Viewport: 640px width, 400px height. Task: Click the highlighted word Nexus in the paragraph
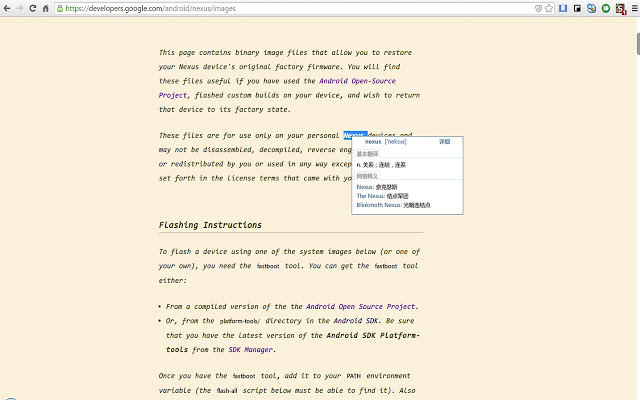pyautogui.click(x=355, y=135)
